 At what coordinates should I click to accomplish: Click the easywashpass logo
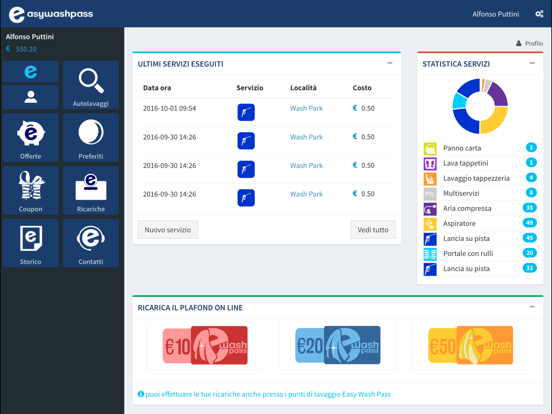[51, 14]
